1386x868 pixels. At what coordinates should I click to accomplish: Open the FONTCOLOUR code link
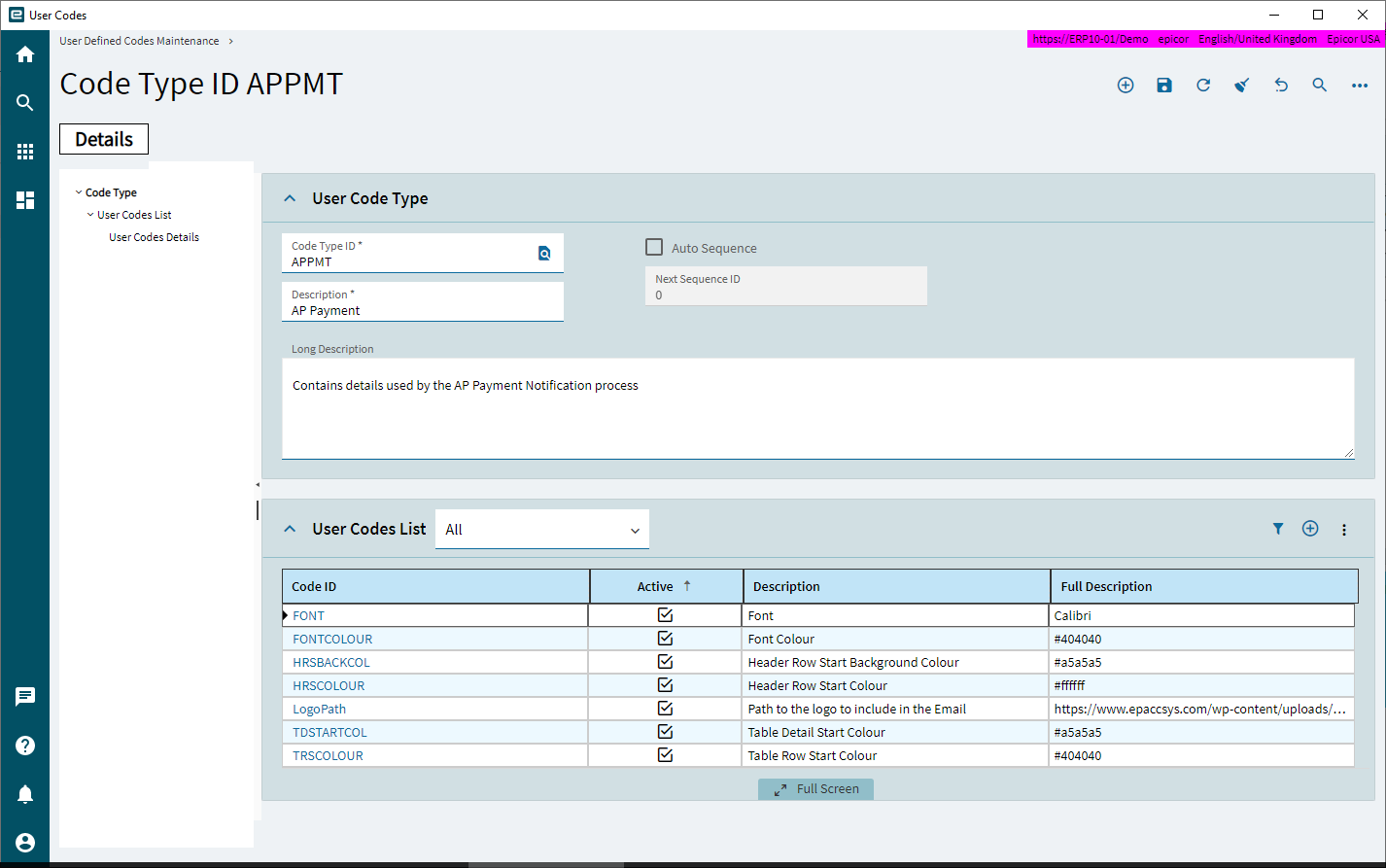pyautogui.click(x=332, y=639)
